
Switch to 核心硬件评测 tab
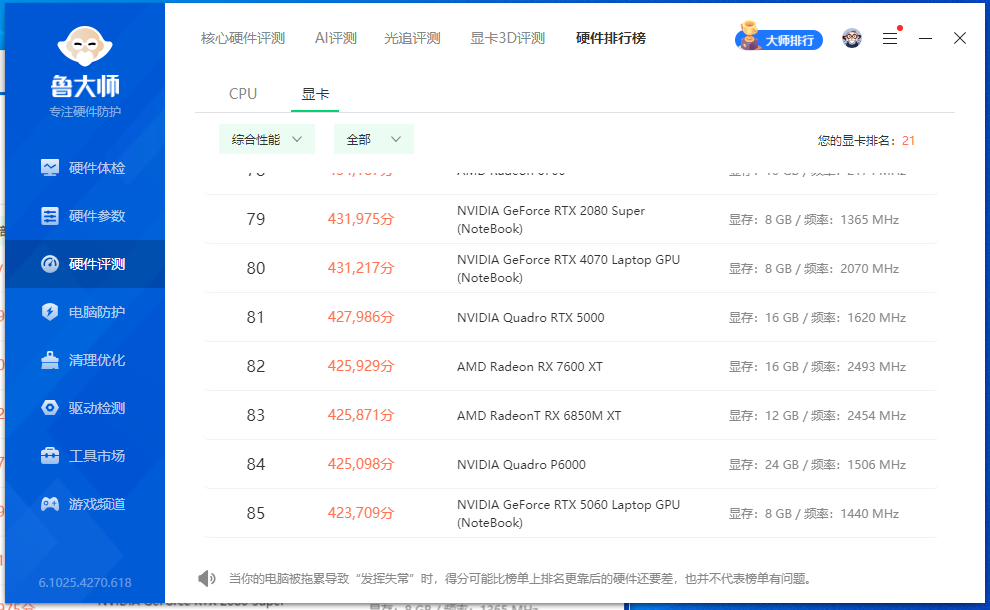coord(243,39)
